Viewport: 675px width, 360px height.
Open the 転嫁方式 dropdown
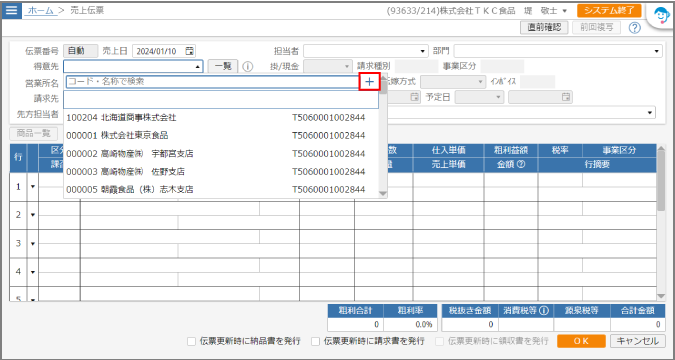(x=481, y=82)
